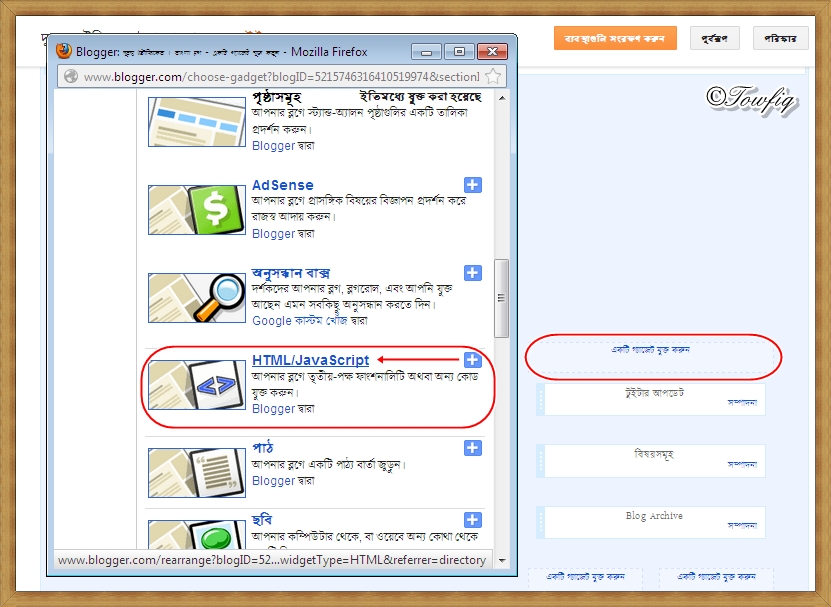Click Blogger author link under পাঠ gadget
The height and width of the screenshot is (607, 831).
click(273, 481)
